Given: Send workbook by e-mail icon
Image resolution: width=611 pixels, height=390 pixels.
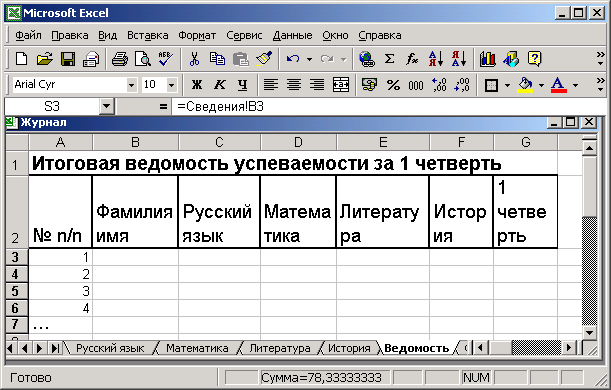Looking at the screenshot, I should (x=91, y=59).
